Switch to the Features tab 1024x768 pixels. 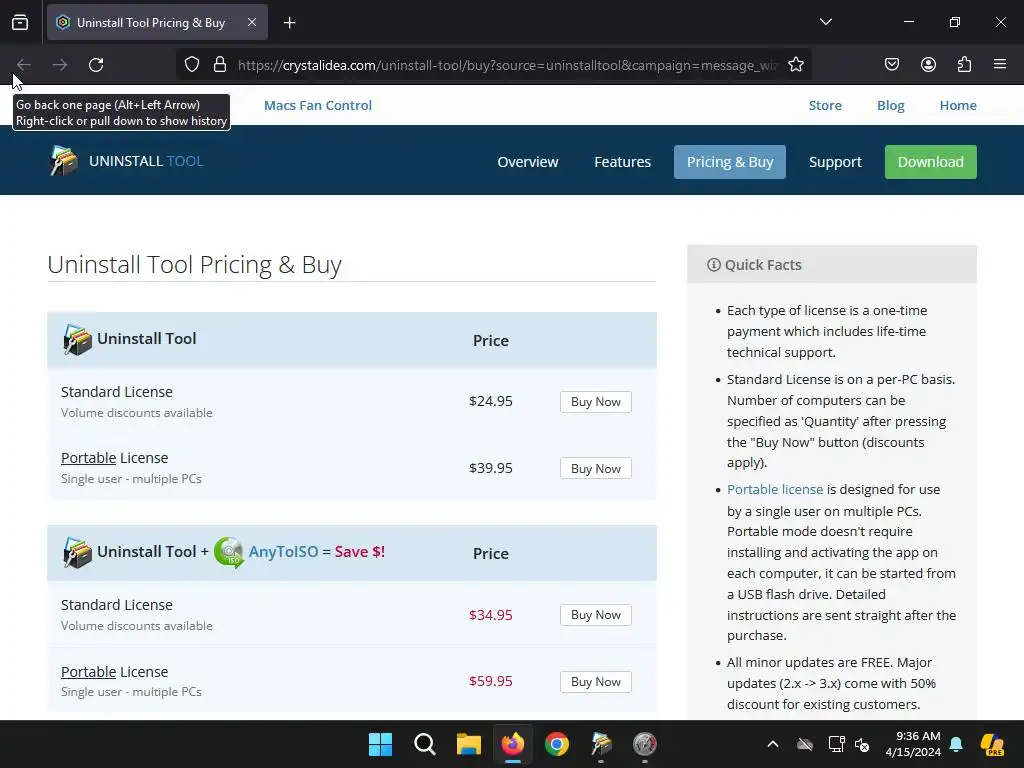[622, 162]
